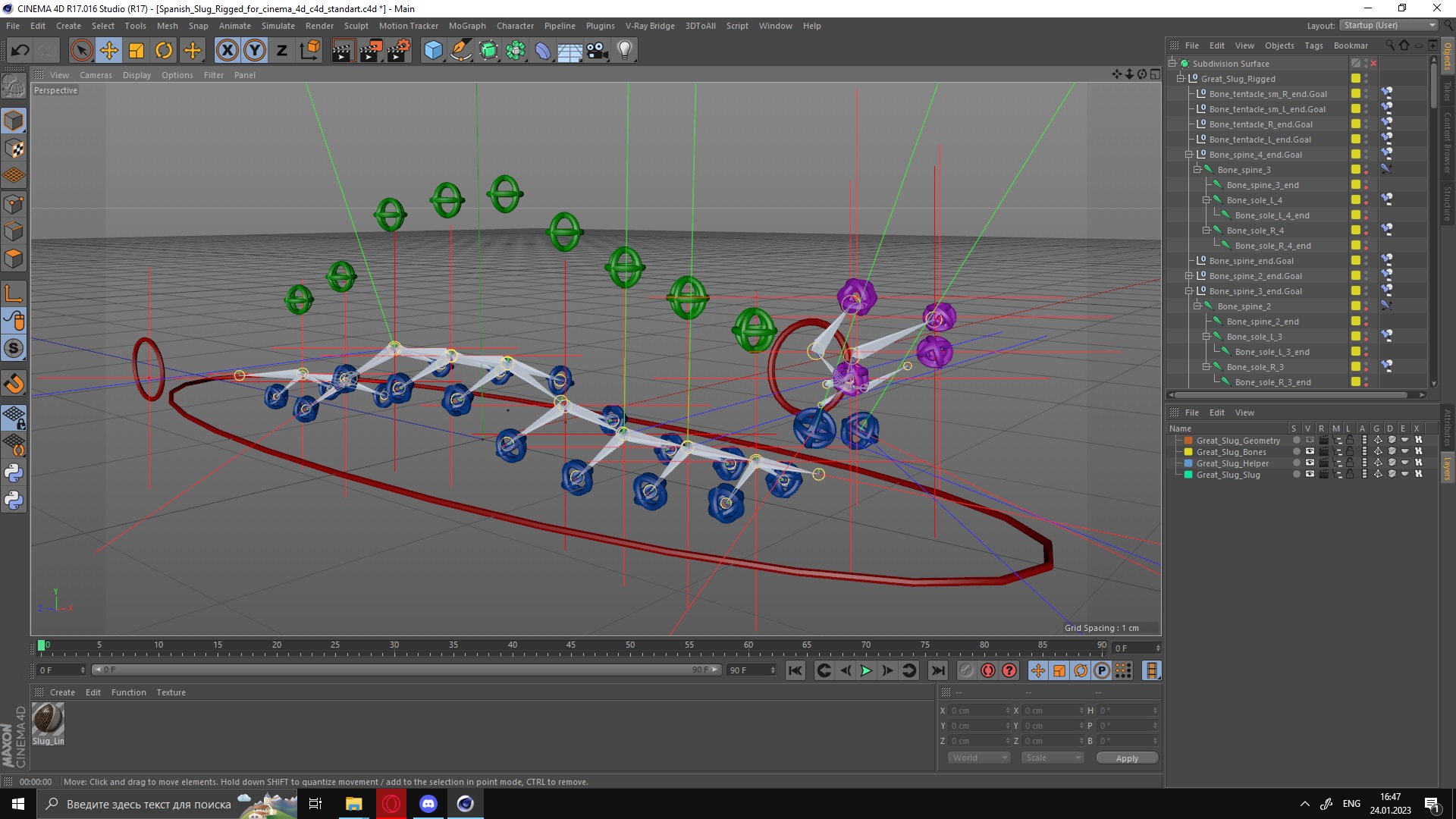Image resolution: width=1456 pixels, height=819 pixels.
Task: Collapse the Great_Slug_Rigged hierarchy
Action: [1181, 79]
